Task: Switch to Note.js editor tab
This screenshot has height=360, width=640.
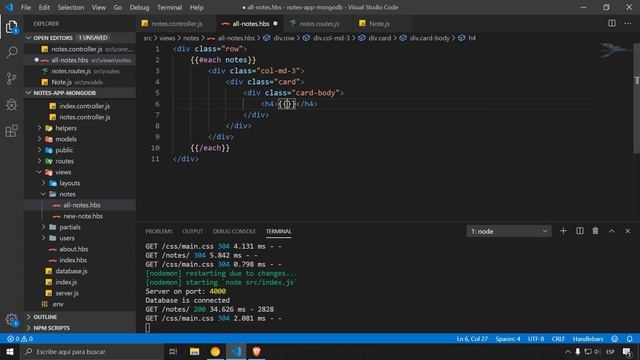Action: click(379, 24)
